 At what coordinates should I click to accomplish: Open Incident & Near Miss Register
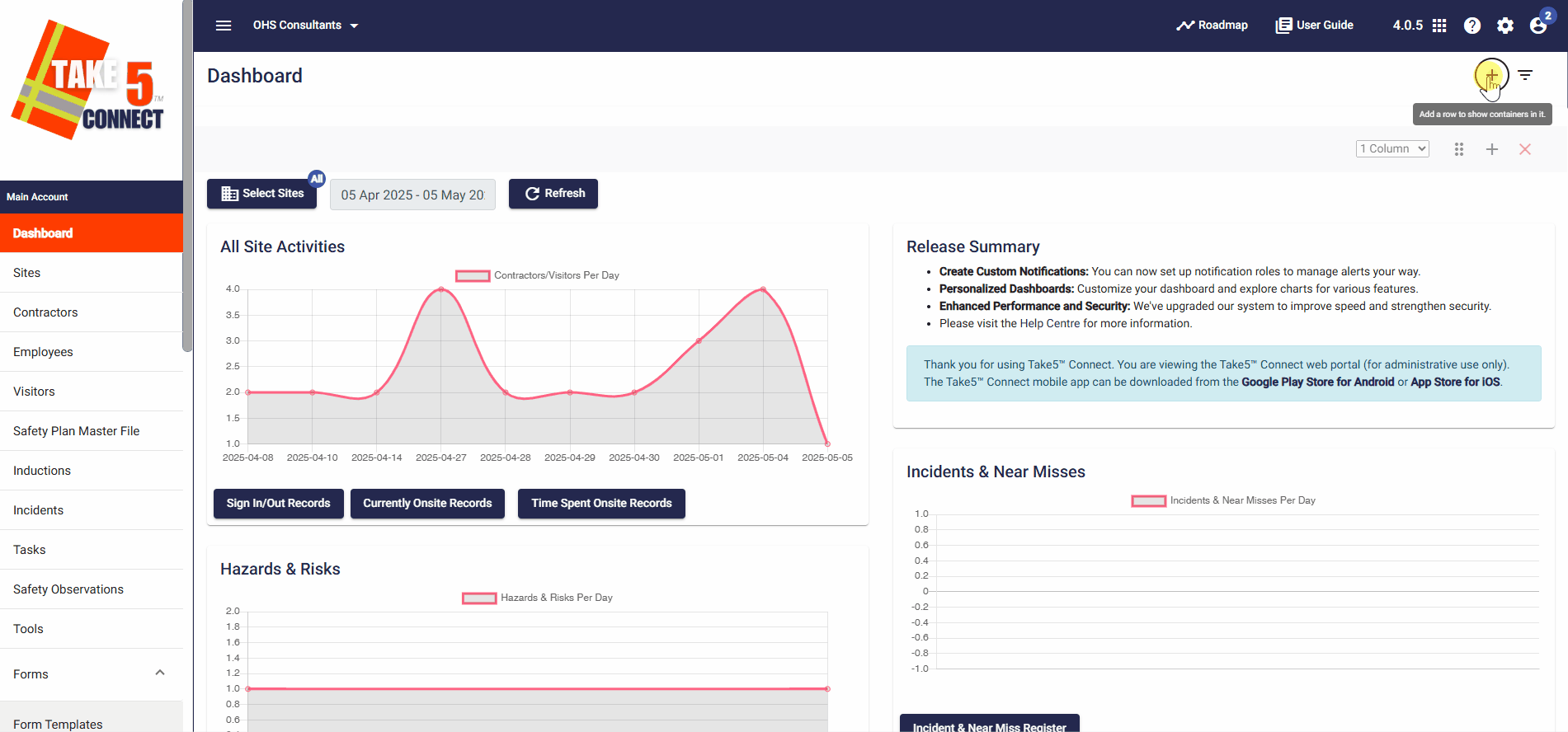tap(990, 723)
